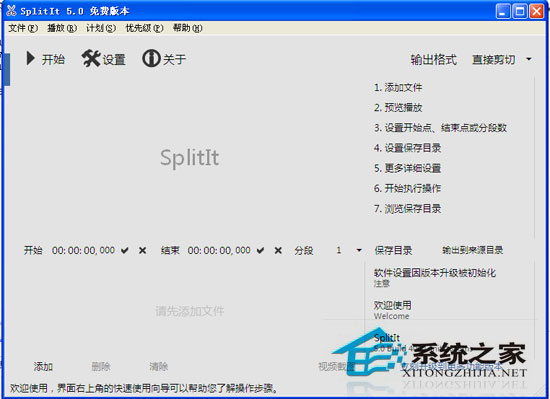Open the 计划(S) menu
The image size is (550, 399).
101,28
